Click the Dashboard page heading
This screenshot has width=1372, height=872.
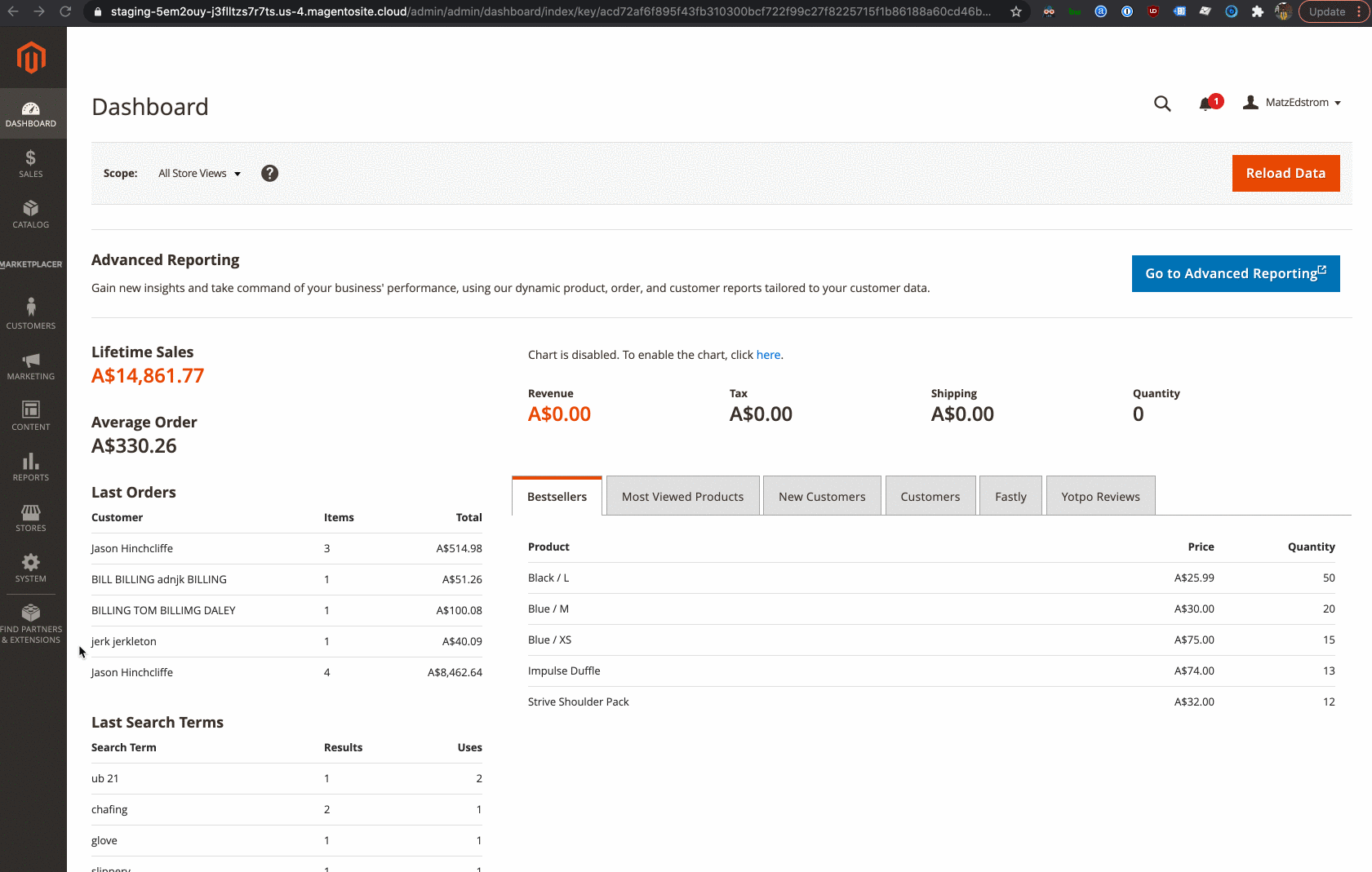150,107
